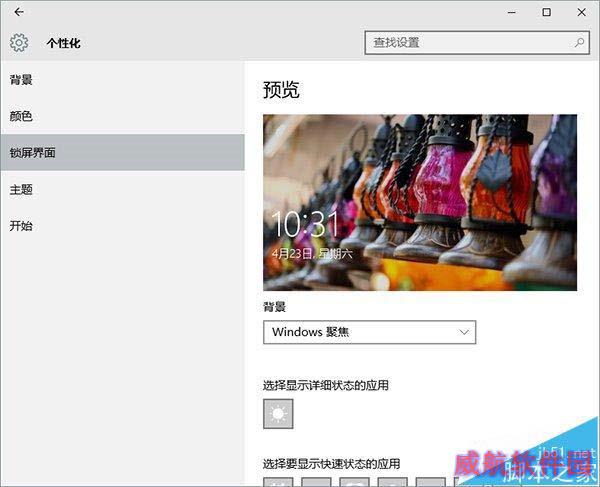Click the 预览 heading text
This screenshot has height=487, width=600.
(x=281, y=90)
